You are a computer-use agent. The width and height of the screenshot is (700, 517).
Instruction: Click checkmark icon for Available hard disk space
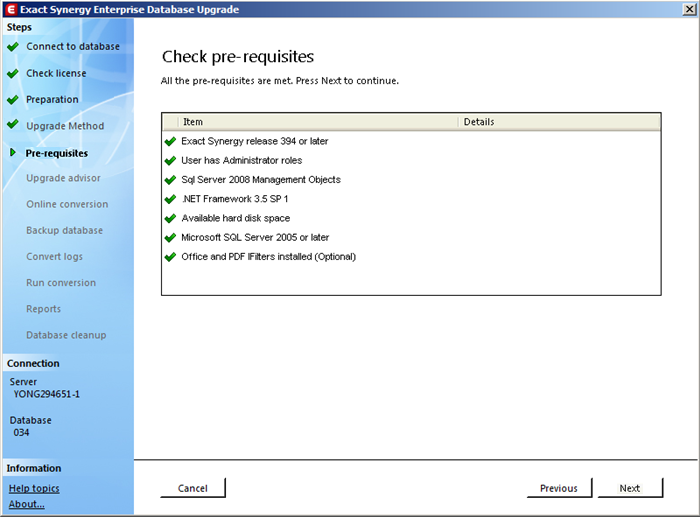(170, 218)
